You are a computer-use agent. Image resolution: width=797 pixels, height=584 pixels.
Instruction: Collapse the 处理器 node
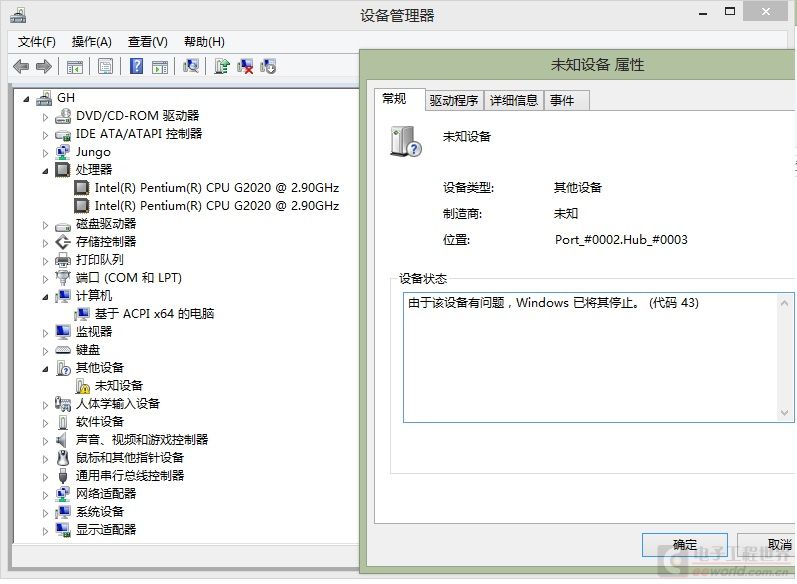click(x=45, y=171)
